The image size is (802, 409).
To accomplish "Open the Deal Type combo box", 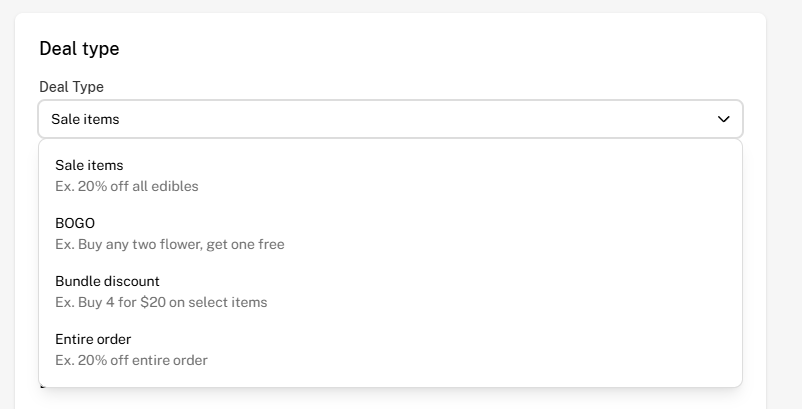I will click(390, 119).
